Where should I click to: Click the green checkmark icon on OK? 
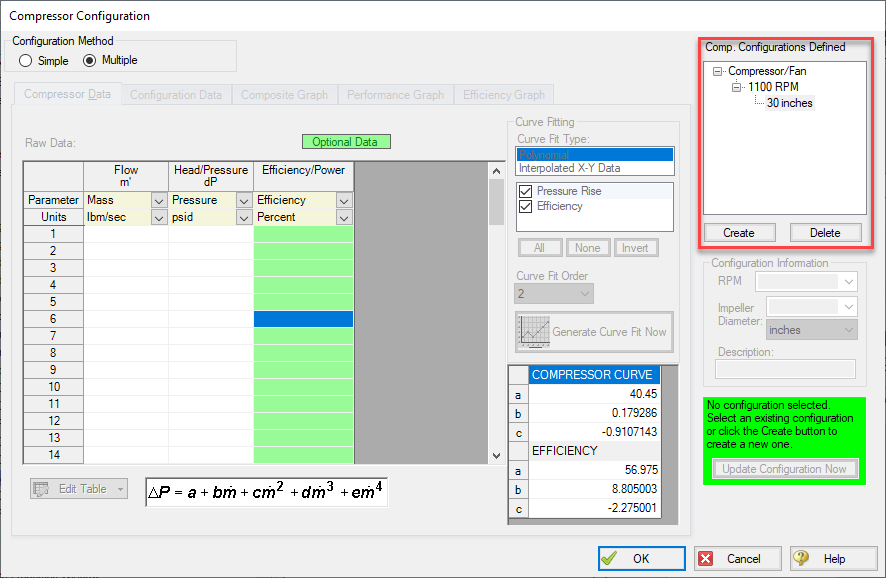[611, 559]
